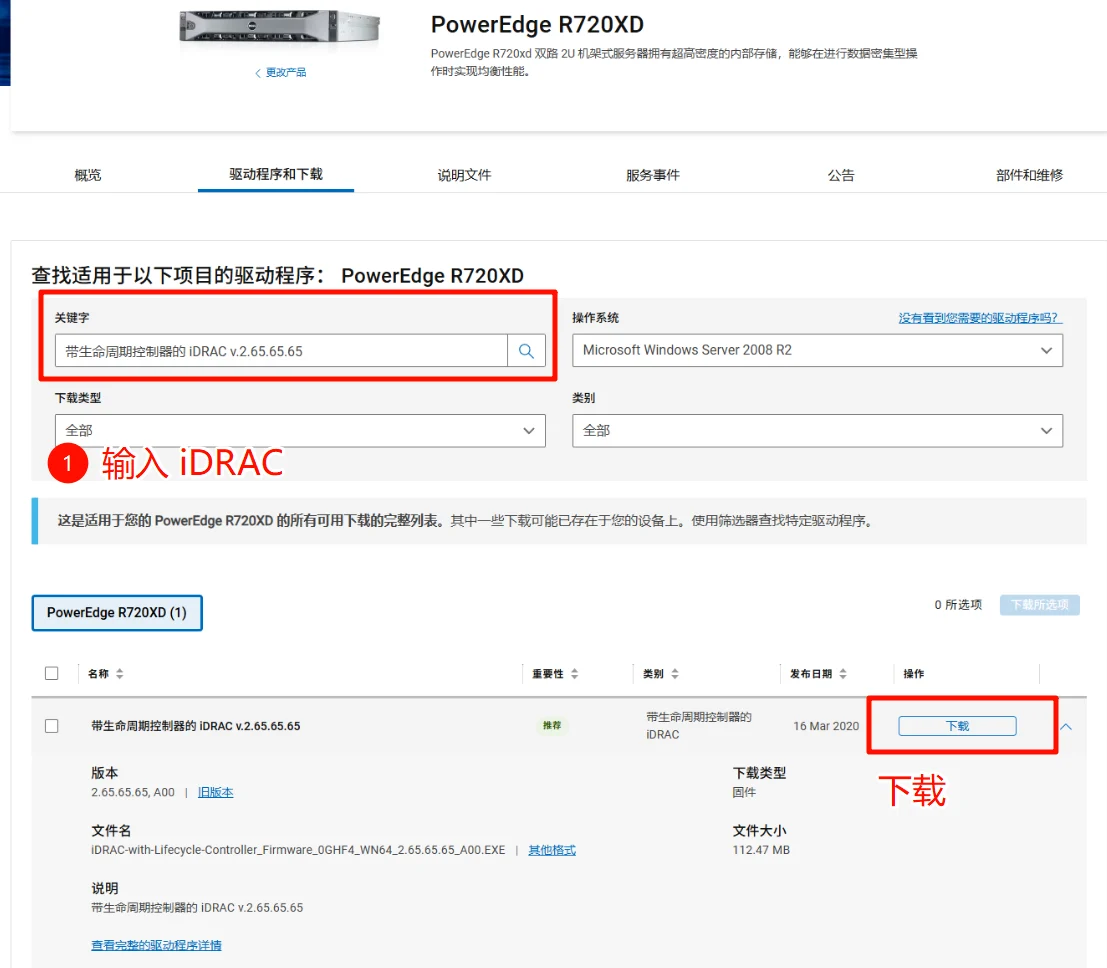Select the 驱动程序和下载 tab
This screenshot has height=968, width=1107.
point(276,174)
